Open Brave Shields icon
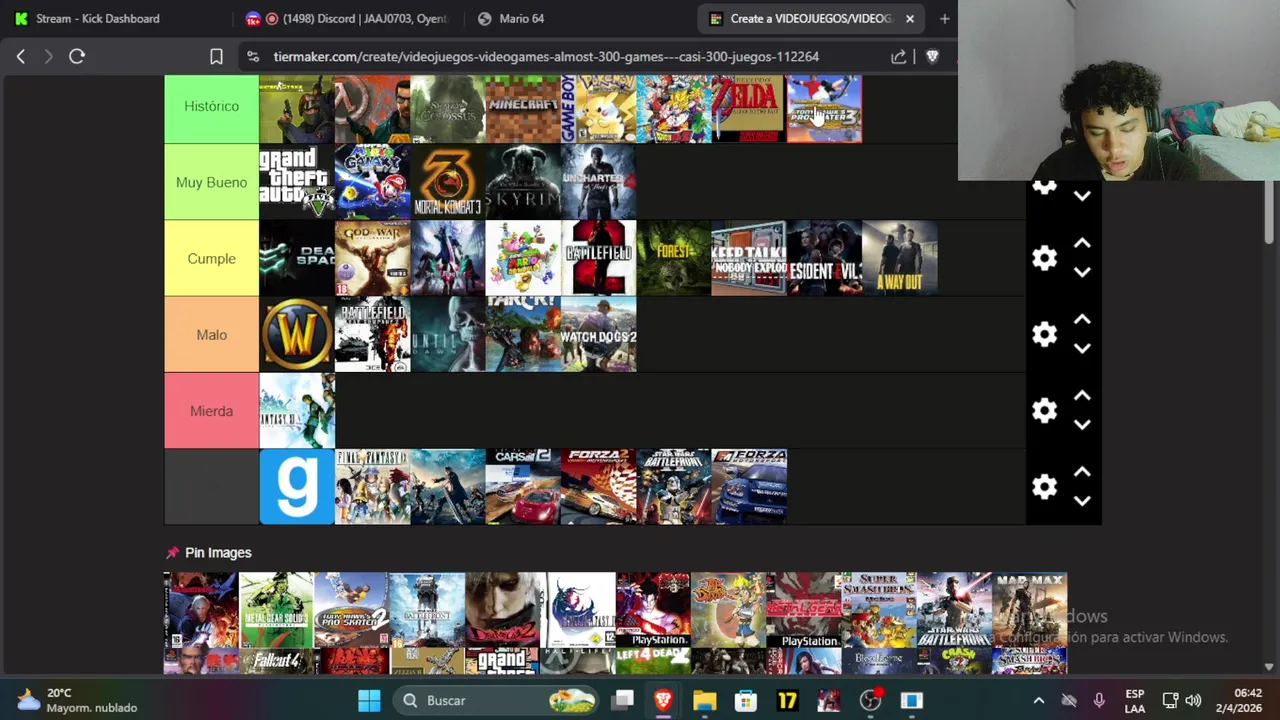The width and height of the screenshot is (1280, 720). [x=932, y=57]
